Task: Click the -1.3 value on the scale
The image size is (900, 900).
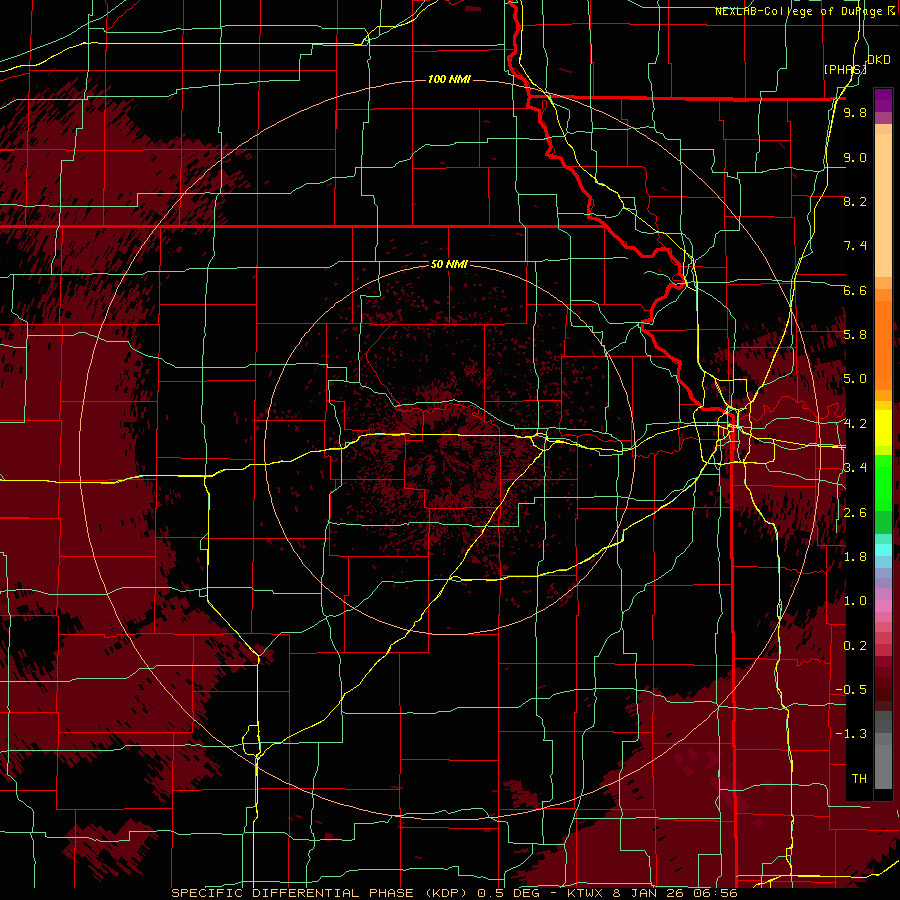Action: point(851,734)
